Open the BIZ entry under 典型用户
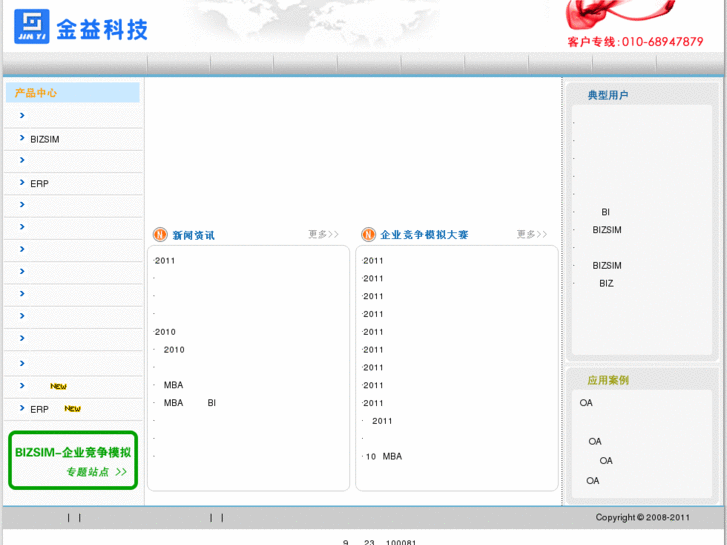This screenshot has height=545, width=727. click(606, 283)
